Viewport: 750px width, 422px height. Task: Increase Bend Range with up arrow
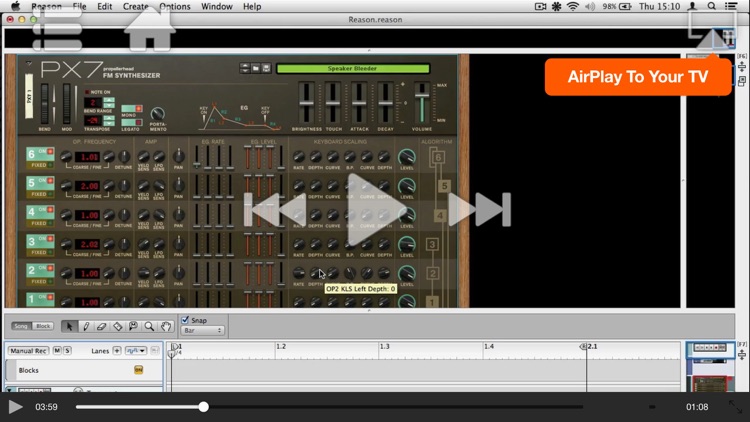(x=109, y=100)
